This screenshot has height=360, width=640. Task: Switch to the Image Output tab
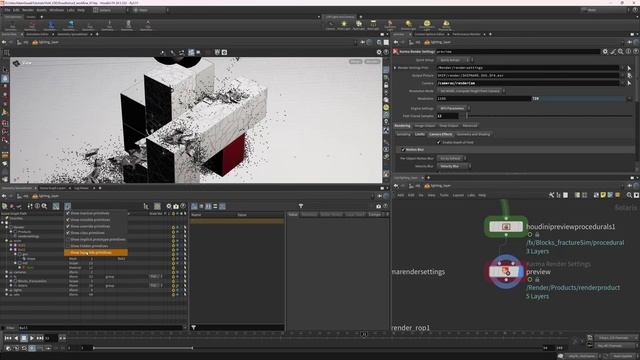point(424,126)
